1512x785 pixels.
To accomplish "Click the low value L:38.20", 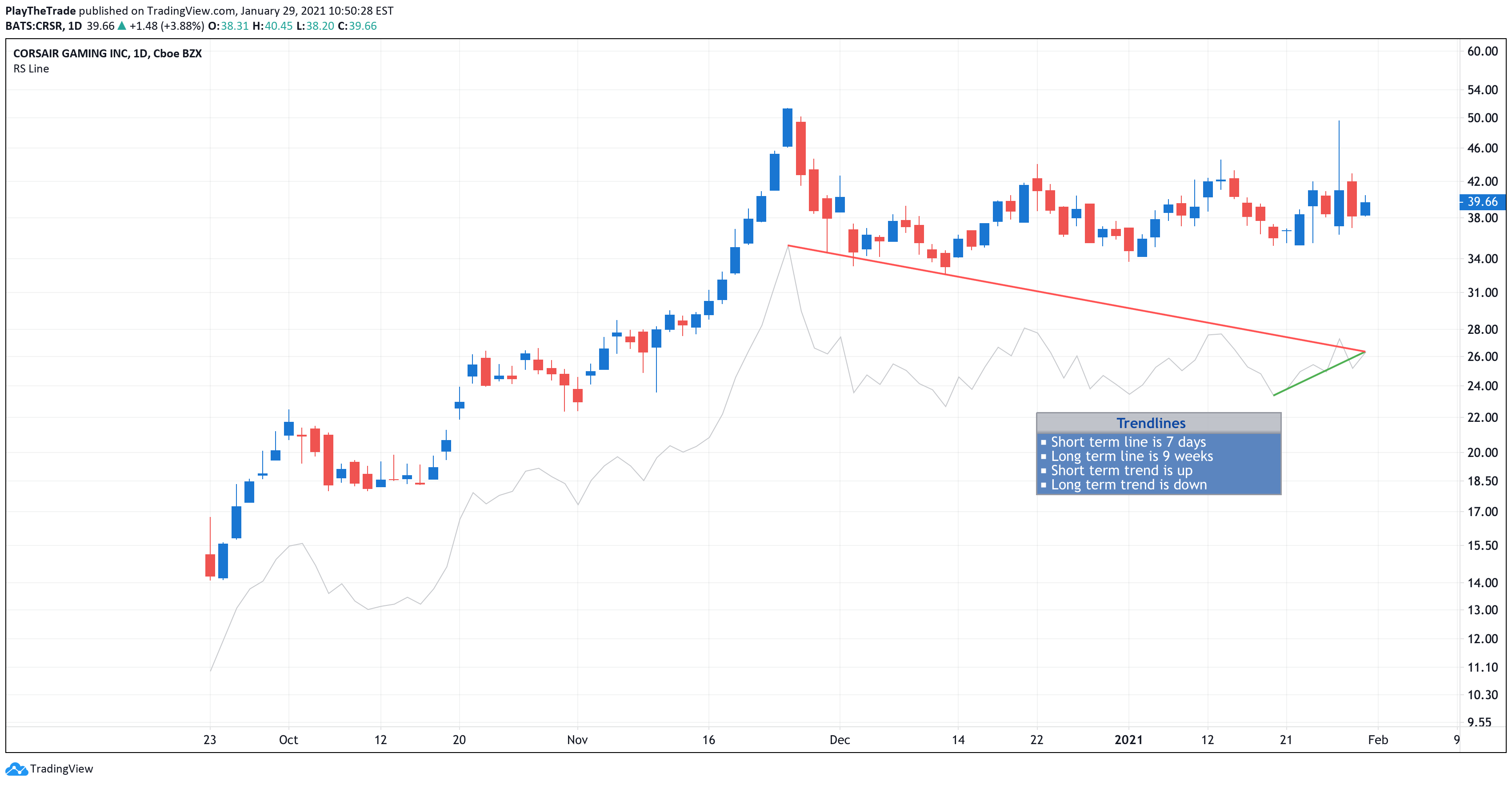I will [315, 26].
